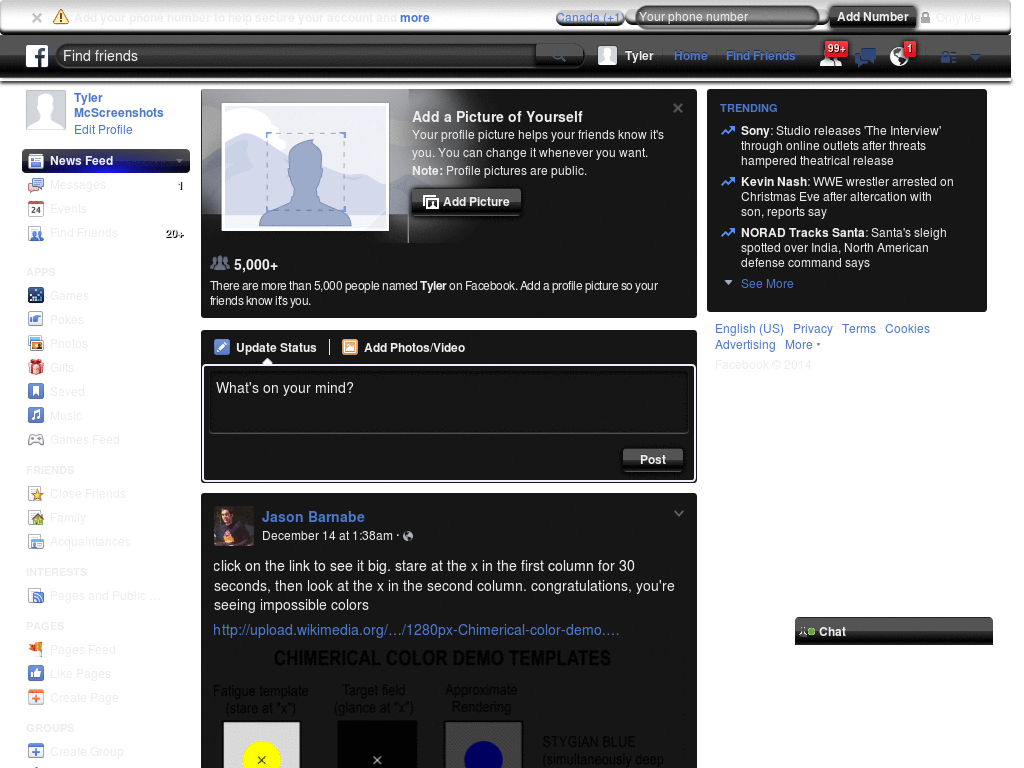Click the Post button
This screenshot has width=1024, height=768.
coord(652,460)
